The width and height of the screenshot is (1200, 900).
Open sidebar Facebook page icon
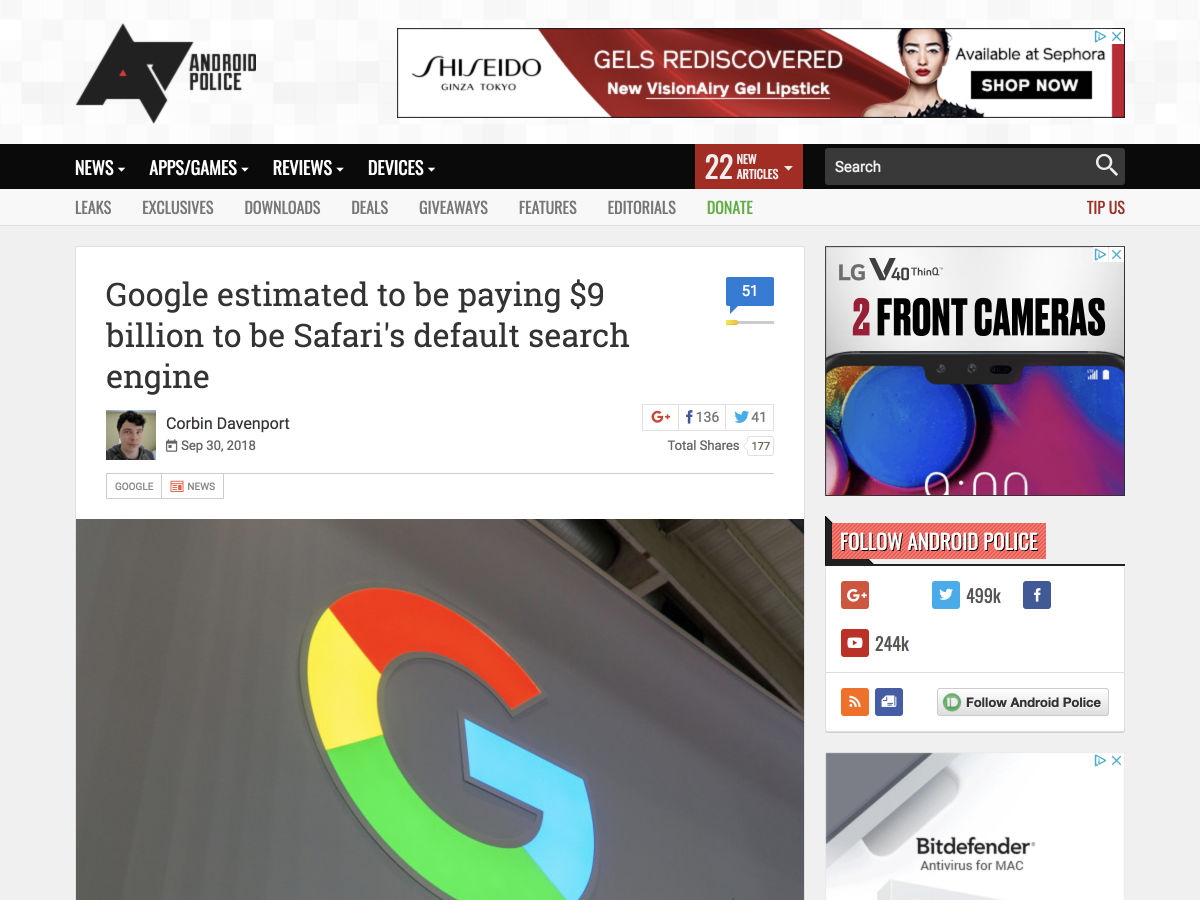coord(1037,596)
